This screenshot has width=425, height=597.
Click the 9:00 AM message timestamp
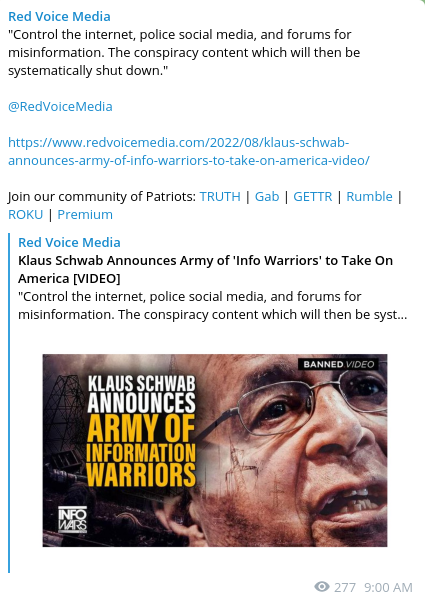(x=388, y=587)
